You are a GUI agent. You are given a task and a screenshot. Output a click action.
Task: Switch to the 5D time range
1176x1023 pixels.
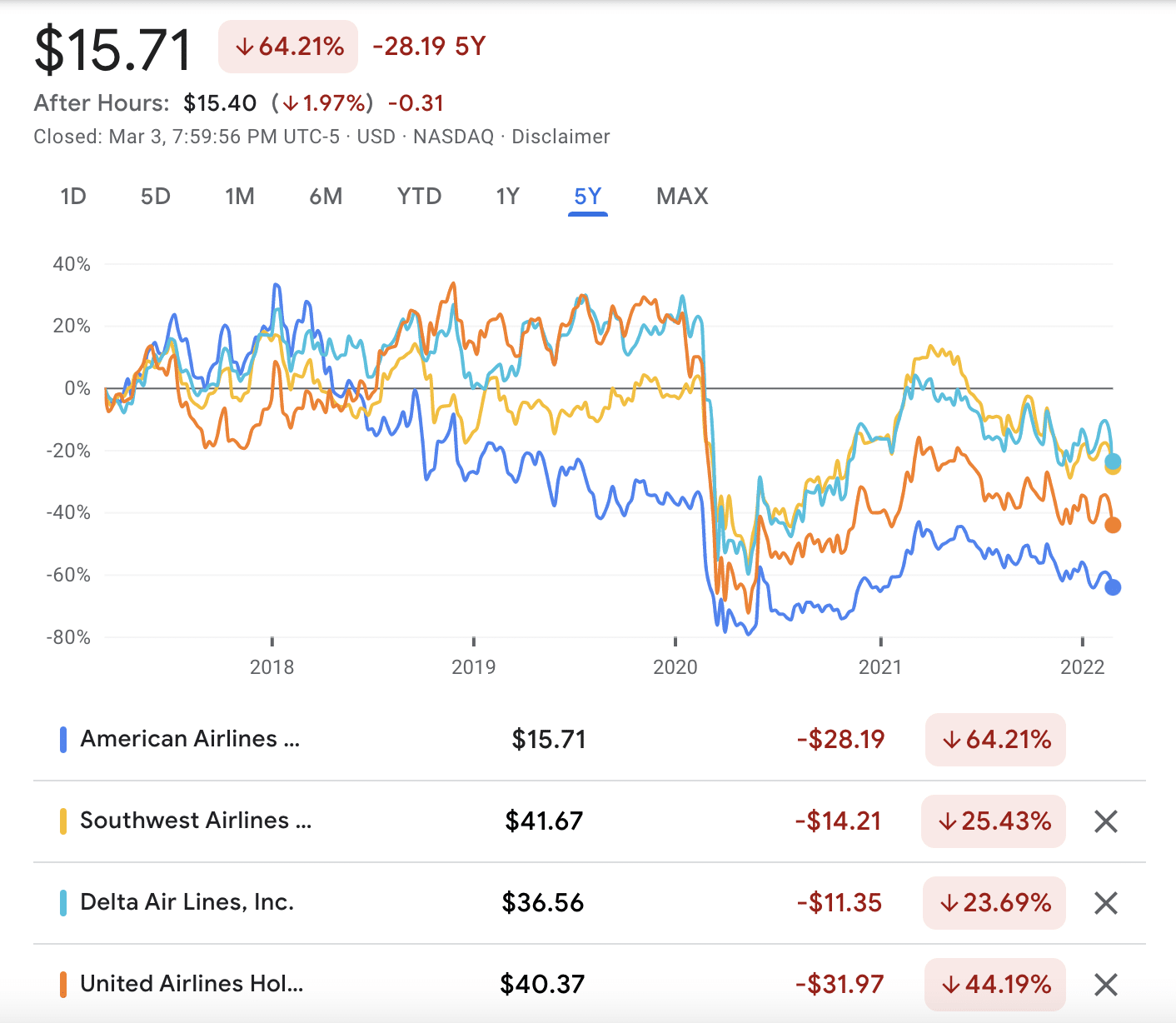tap(156, 197)
